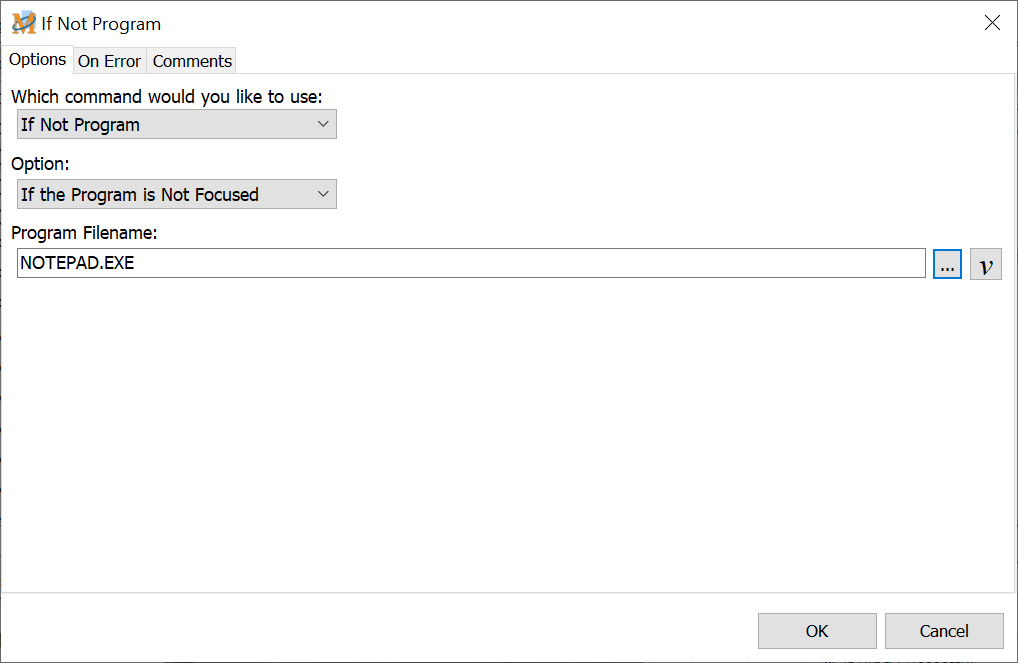
Task: Close the If Not Program dialog
Action: click(x=992, y=23)
